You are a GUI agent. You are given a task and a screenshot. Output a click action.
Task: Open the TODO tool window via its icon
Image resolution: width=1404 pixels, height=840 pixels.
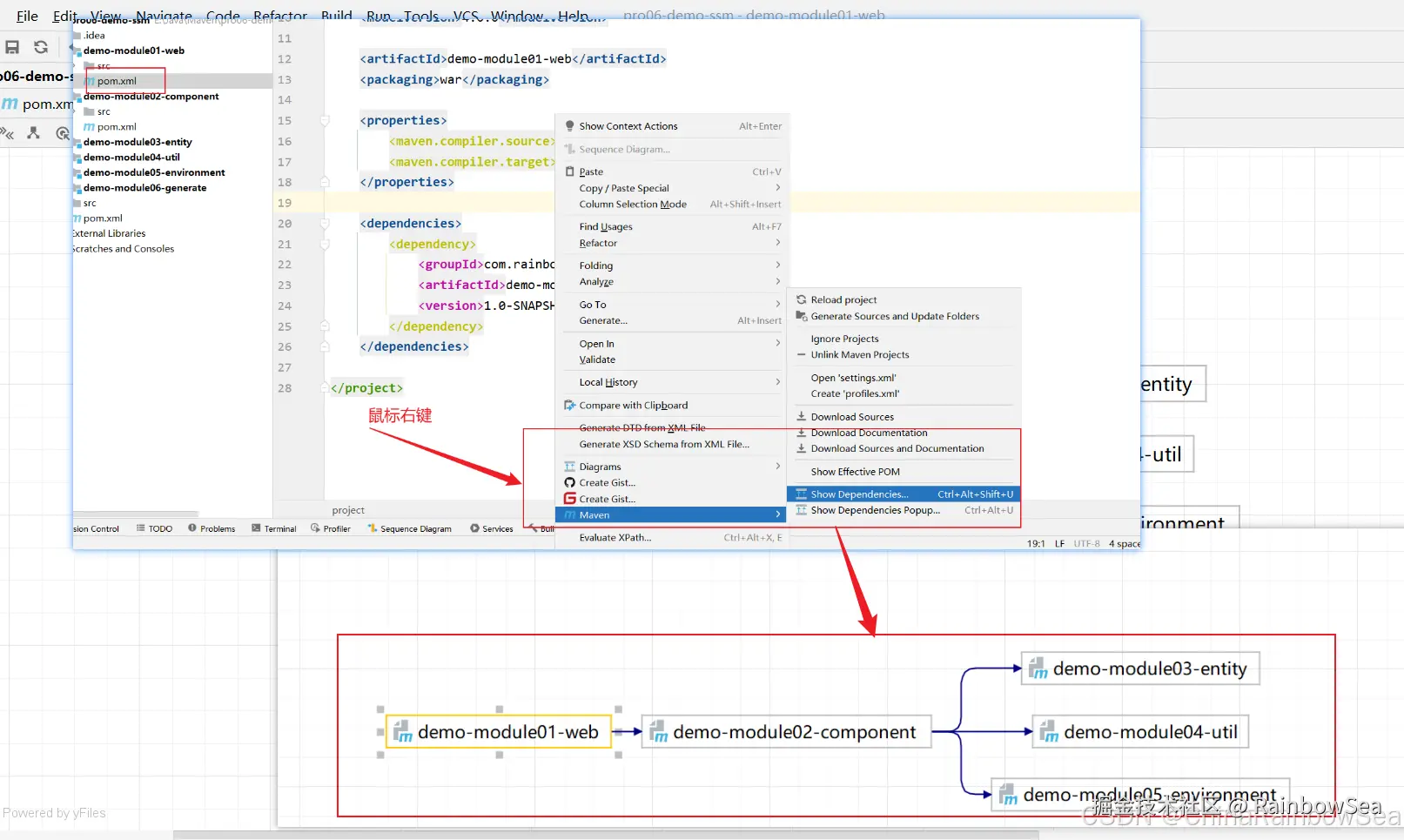point(141,528)
